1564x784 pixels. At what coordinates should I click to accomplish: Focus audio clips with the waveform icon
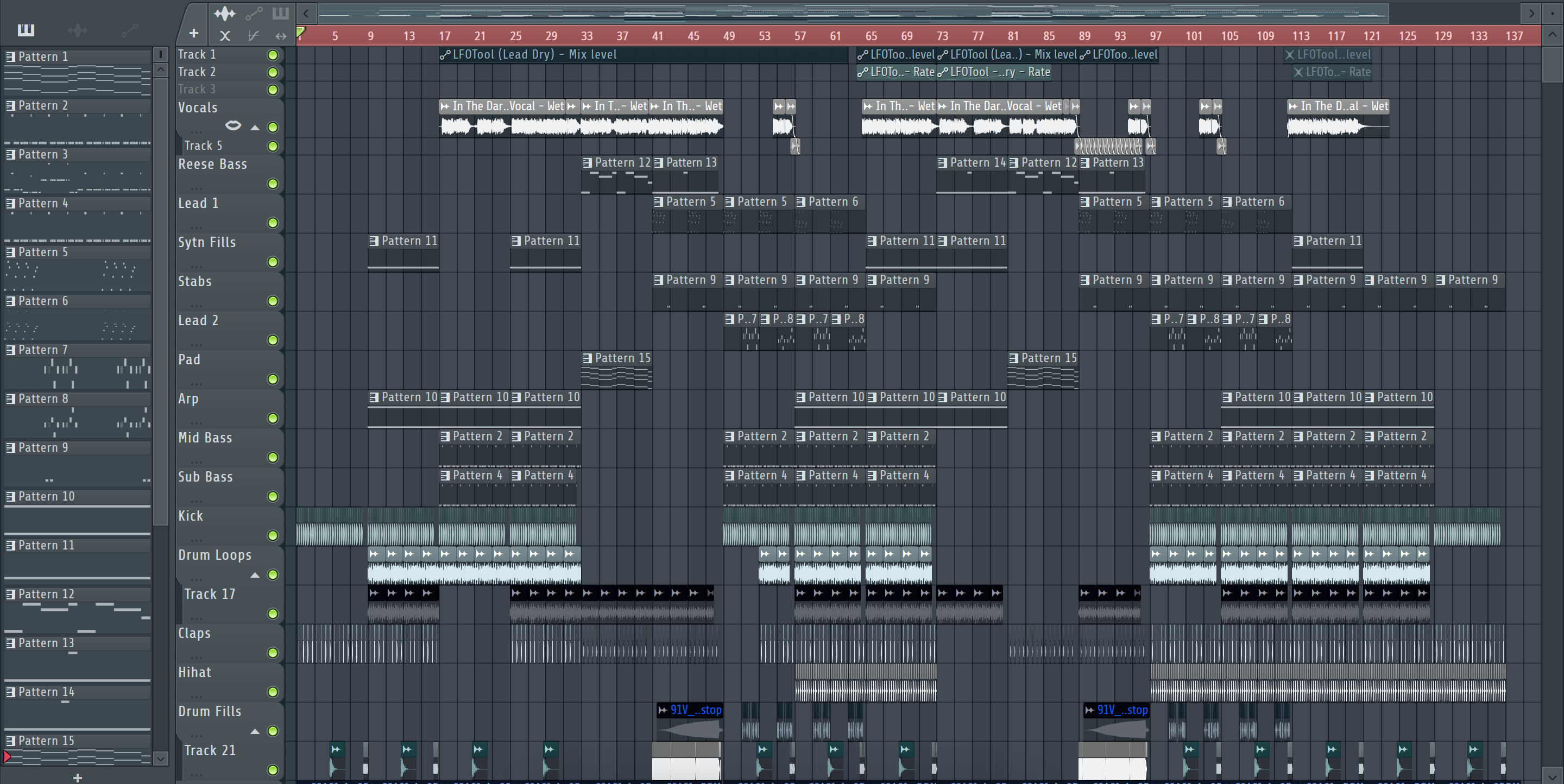point(225,14)
